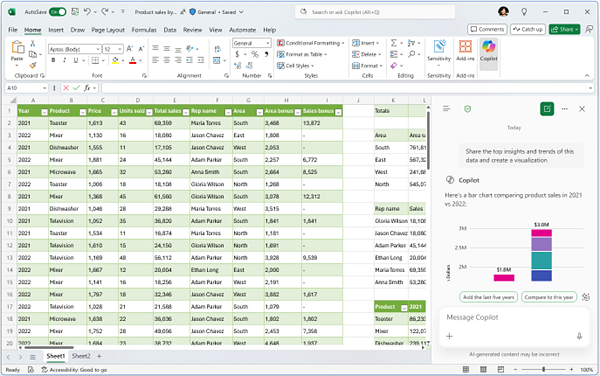The width and height of the screenshot is (600, 376).
Task: Open Sort & Filter icon
Action: (411, 43)
